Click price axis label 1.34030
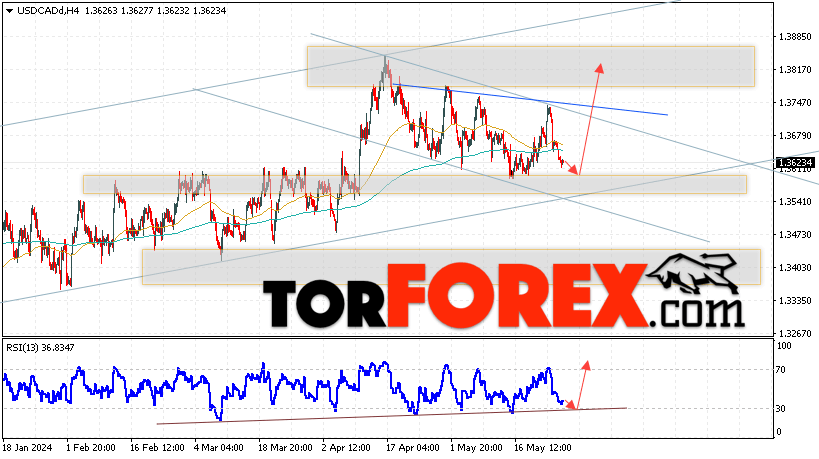The width and height of the screenshot is (819, 459). tap(795, 267)
